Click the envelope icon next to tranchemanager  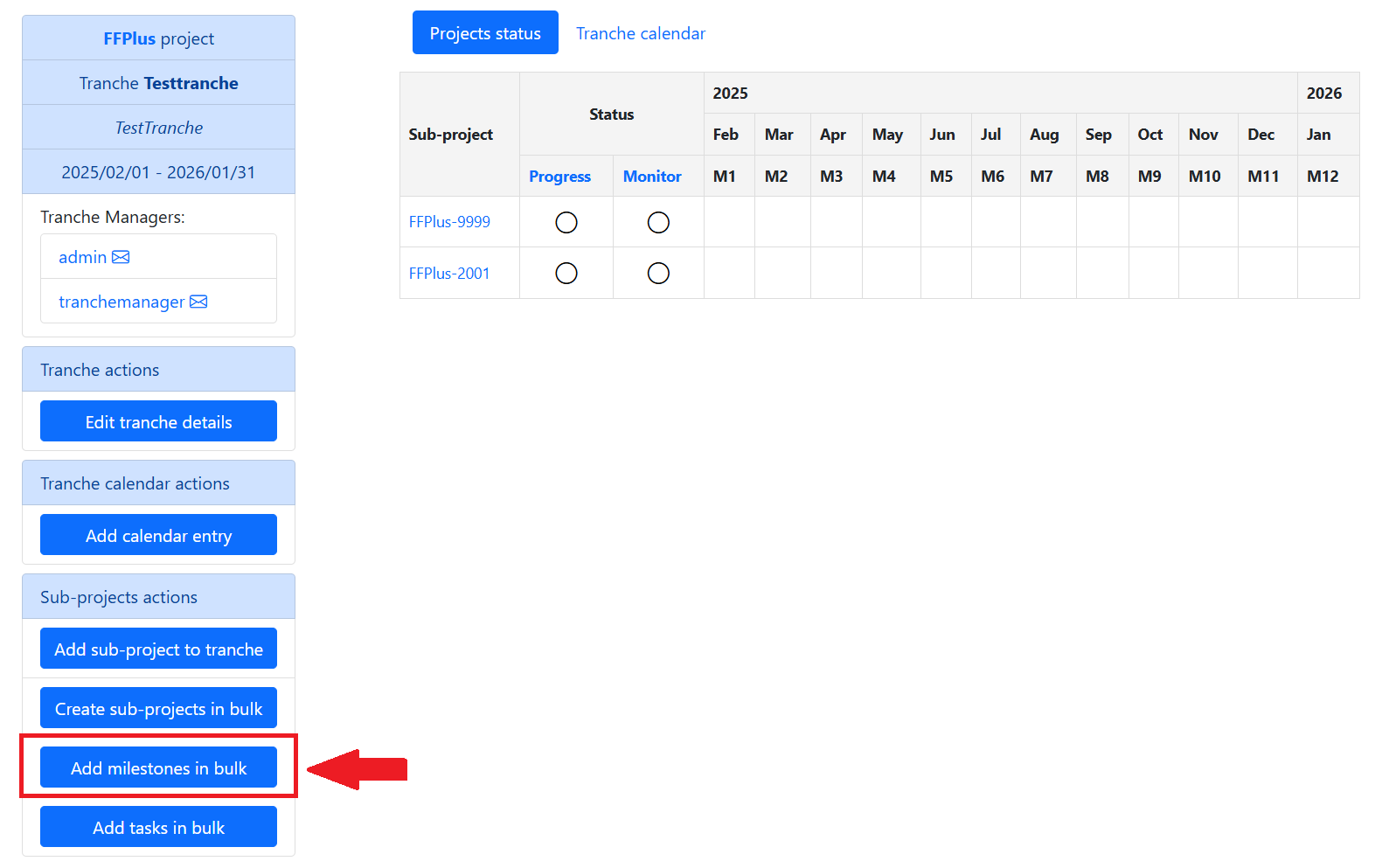(198, 302)
